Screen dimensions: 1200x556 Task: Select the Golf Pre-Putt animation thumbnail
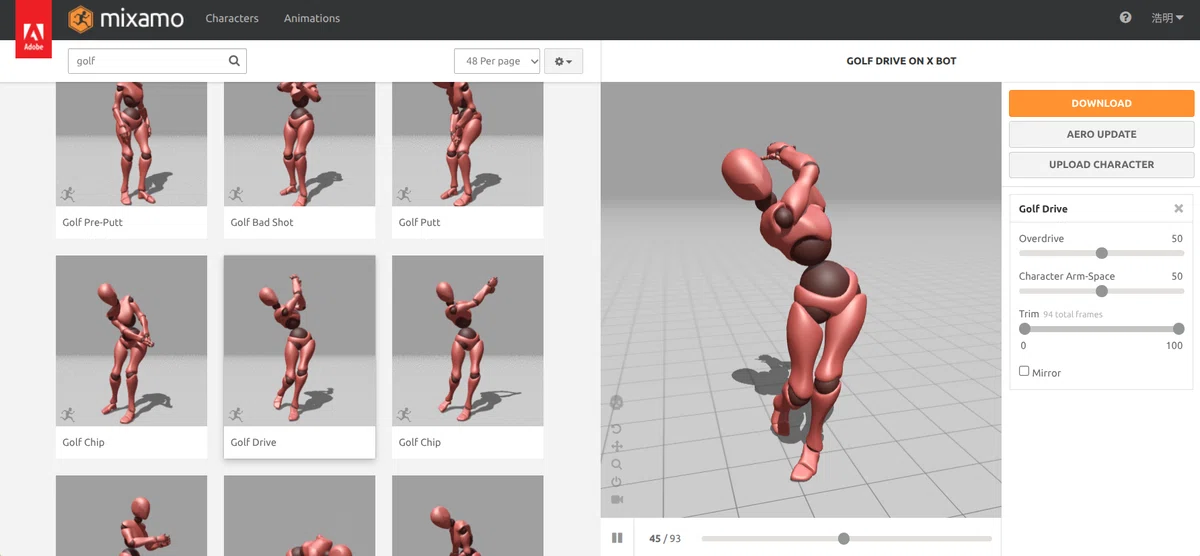pyautogui.click(x=131, y=144)
